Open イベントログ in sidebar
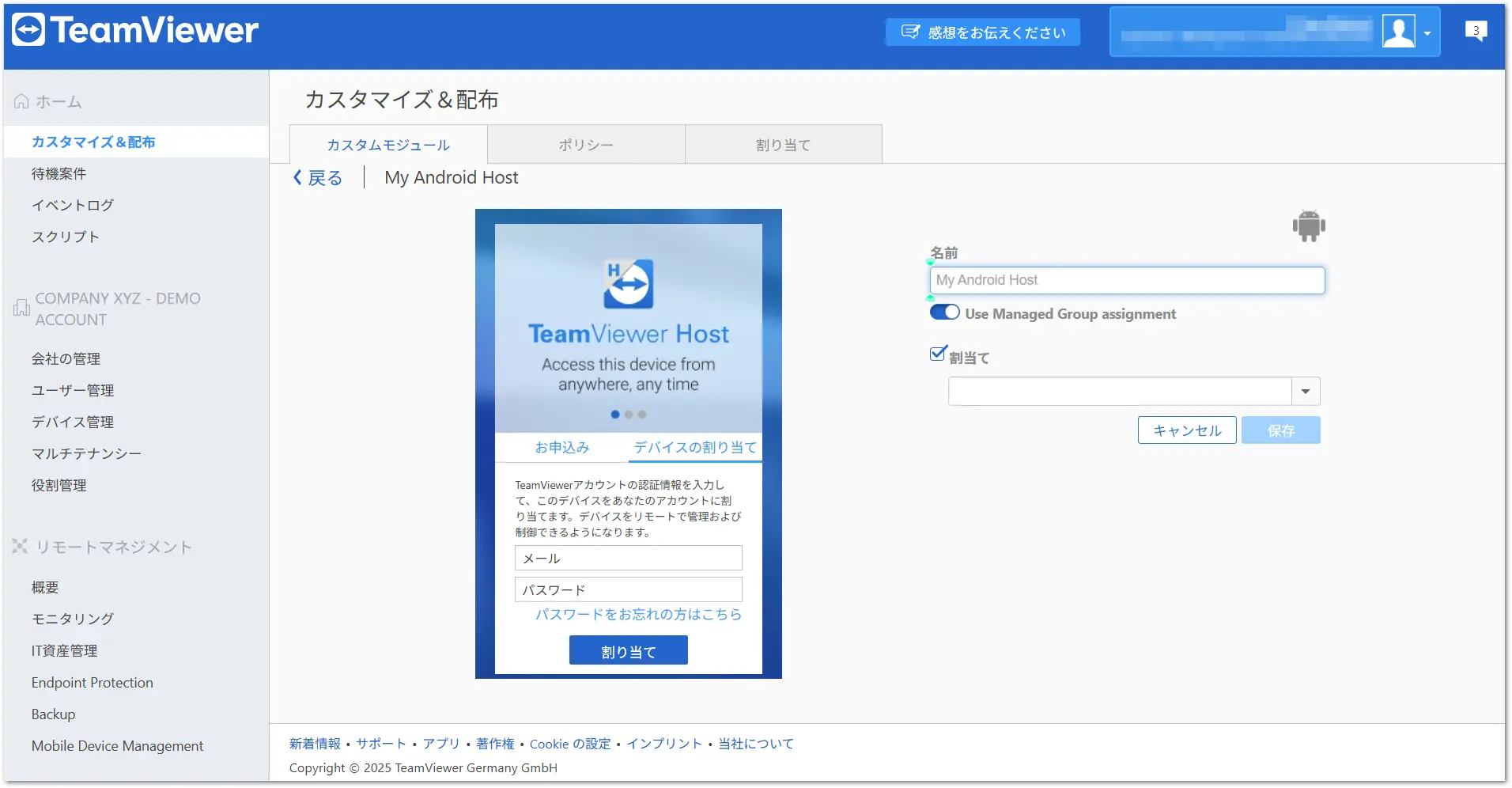Screen dimensions: 1512x788 [x=73, y=205]
